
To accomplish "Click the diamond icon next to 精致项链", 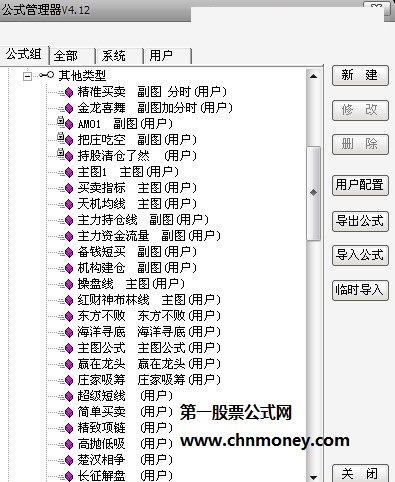I will tap(69, 428).
